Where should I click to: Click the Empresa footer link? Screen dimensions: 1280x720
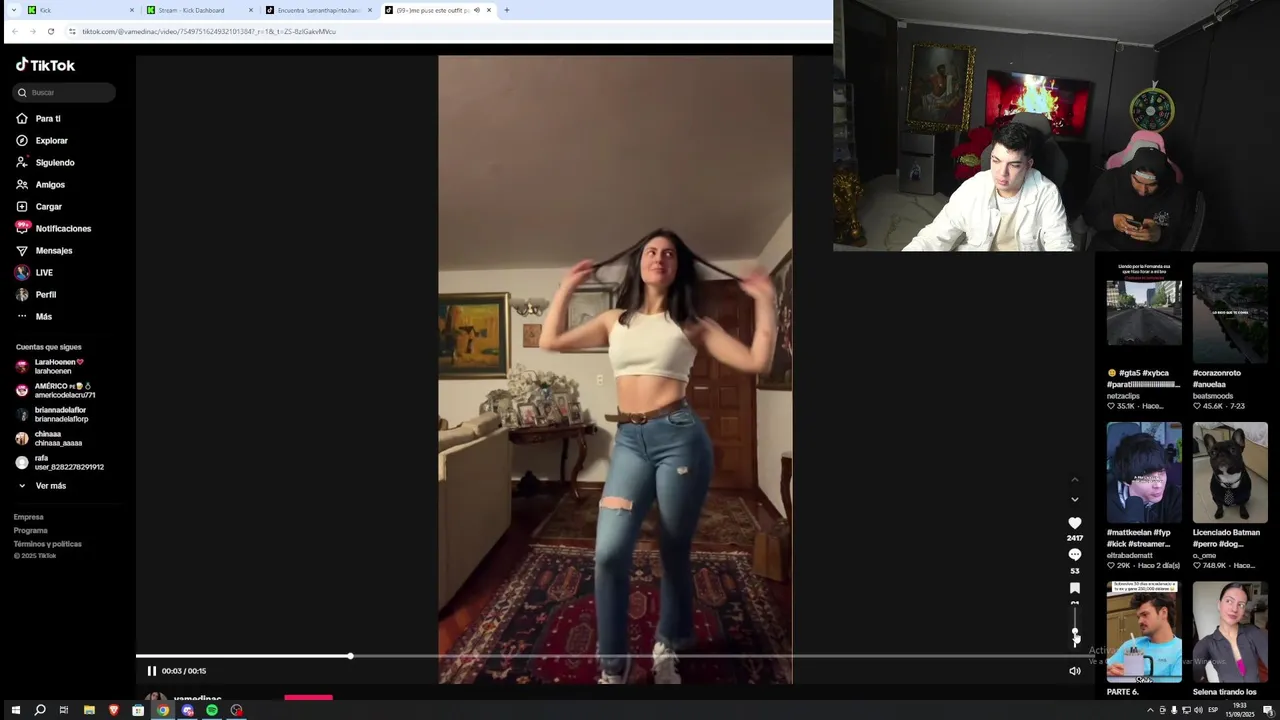click(28, 517)
